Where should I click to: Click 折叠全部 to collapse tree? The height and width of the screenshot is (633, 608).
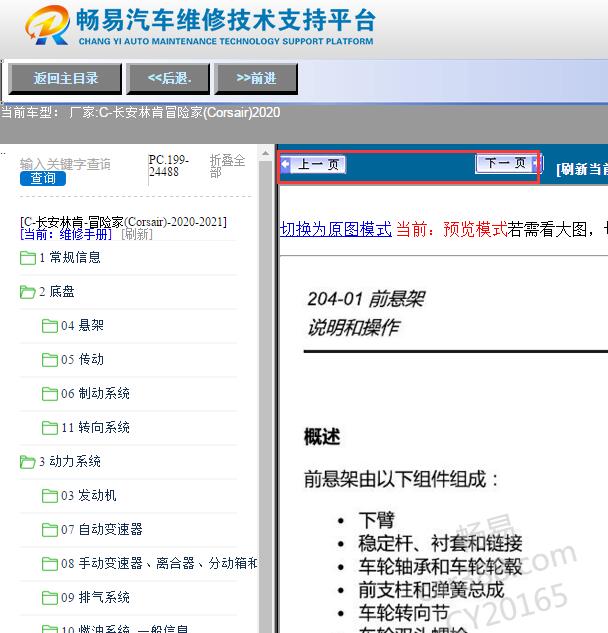227,166
